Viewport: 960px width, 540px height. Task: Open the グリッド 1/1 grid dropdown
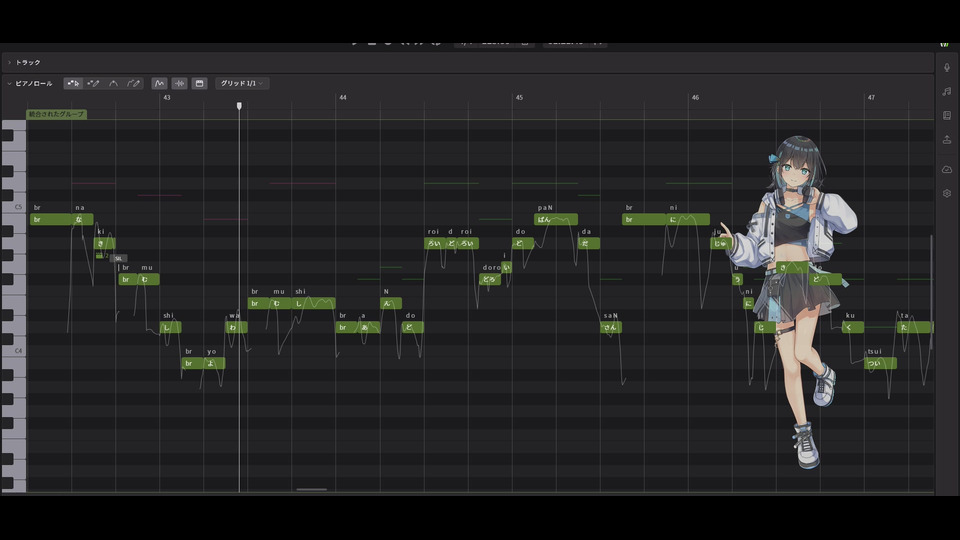242,83
